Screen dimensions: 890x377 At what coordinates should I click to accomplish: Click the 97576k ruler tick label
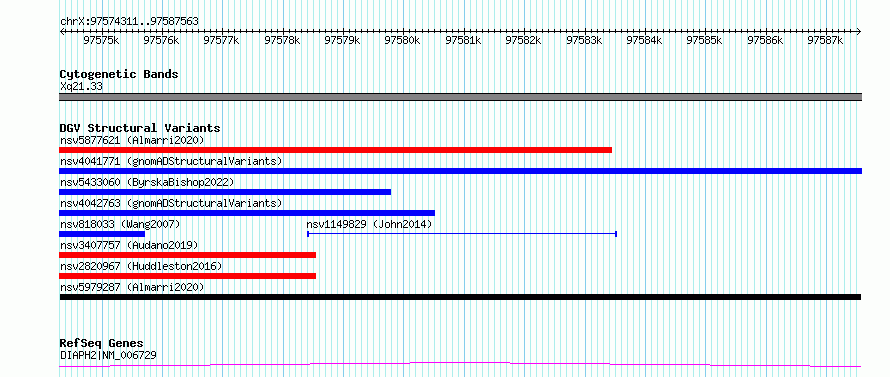(161, 40)
